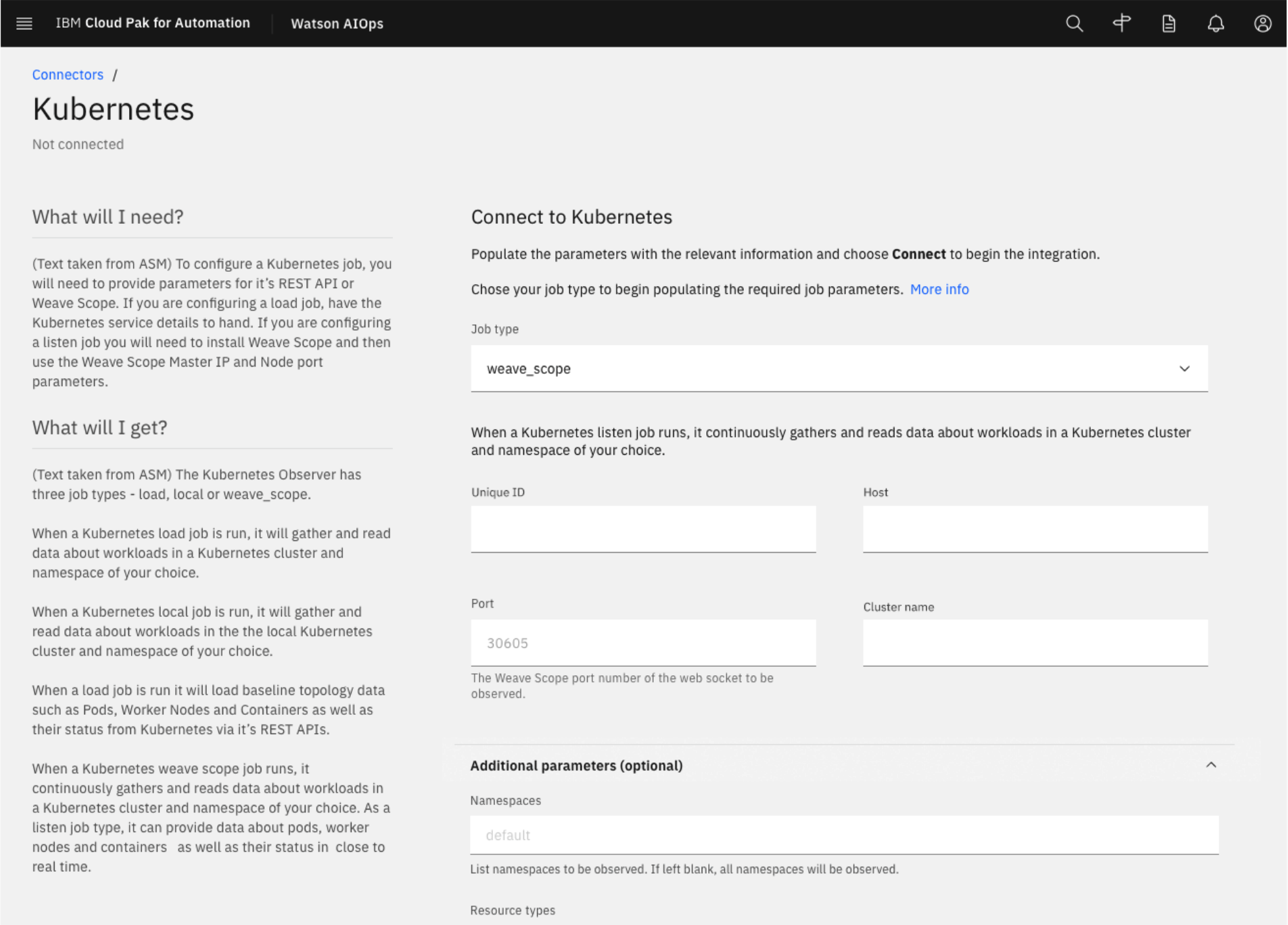1288x925 pixels.
Task: Open the document icon in header
Action: point(1169,23)
